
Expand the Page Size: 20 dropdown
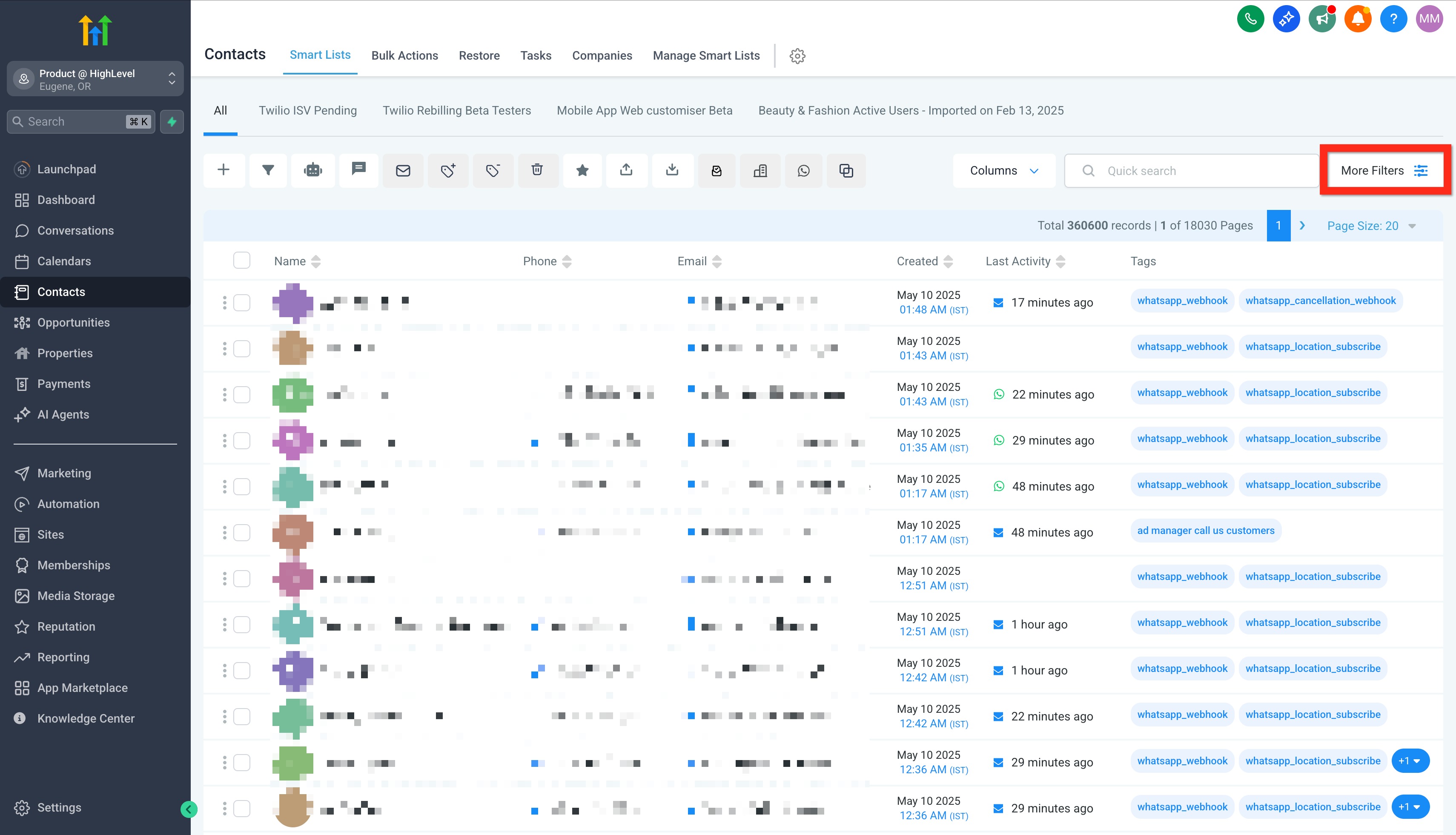(1371, 226)
